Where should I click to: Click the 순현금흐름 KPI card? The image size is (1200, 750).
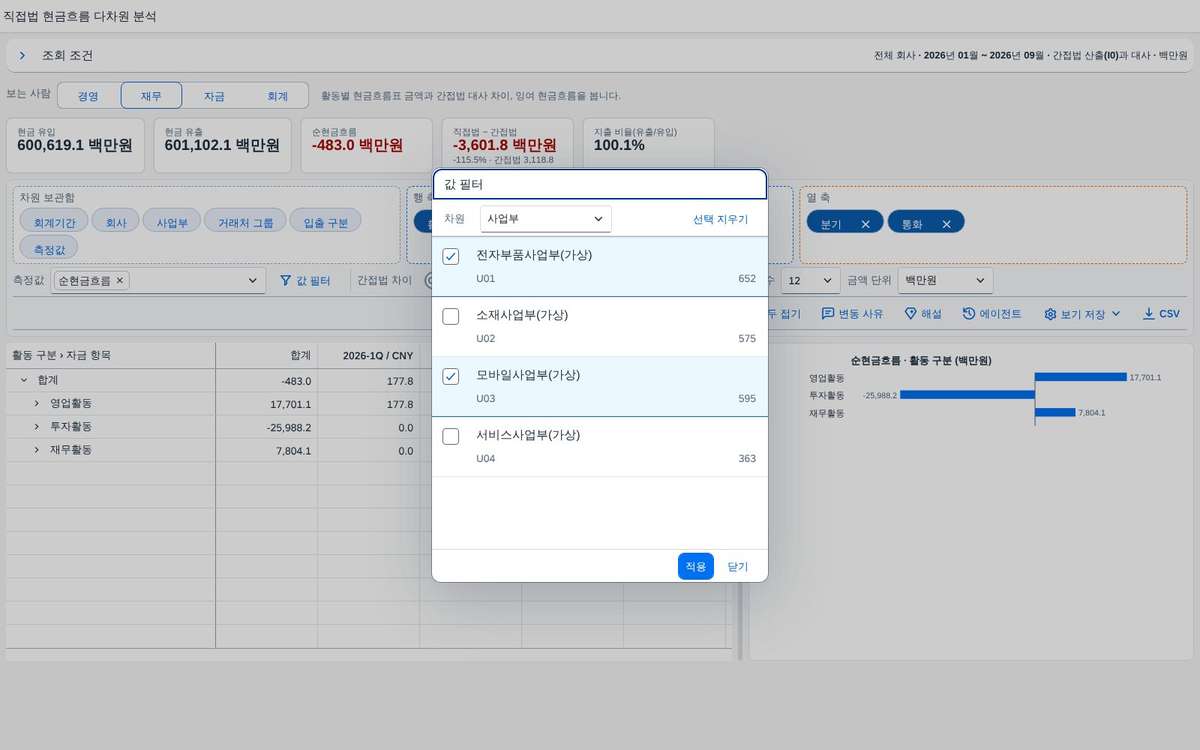coord(366,144)
